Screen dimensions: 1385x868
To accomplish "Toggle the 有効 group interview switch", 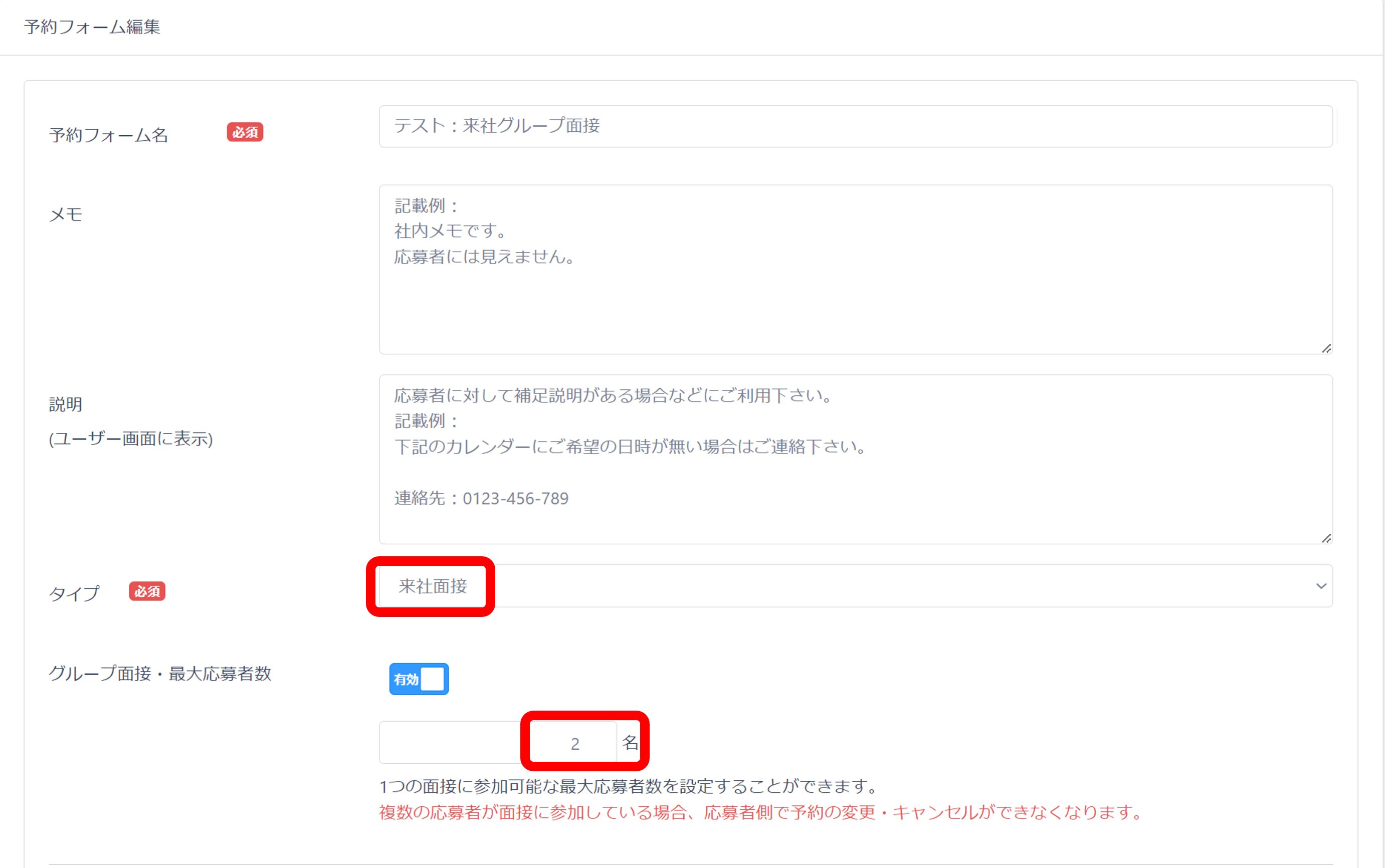I will [x=419, y=679].
